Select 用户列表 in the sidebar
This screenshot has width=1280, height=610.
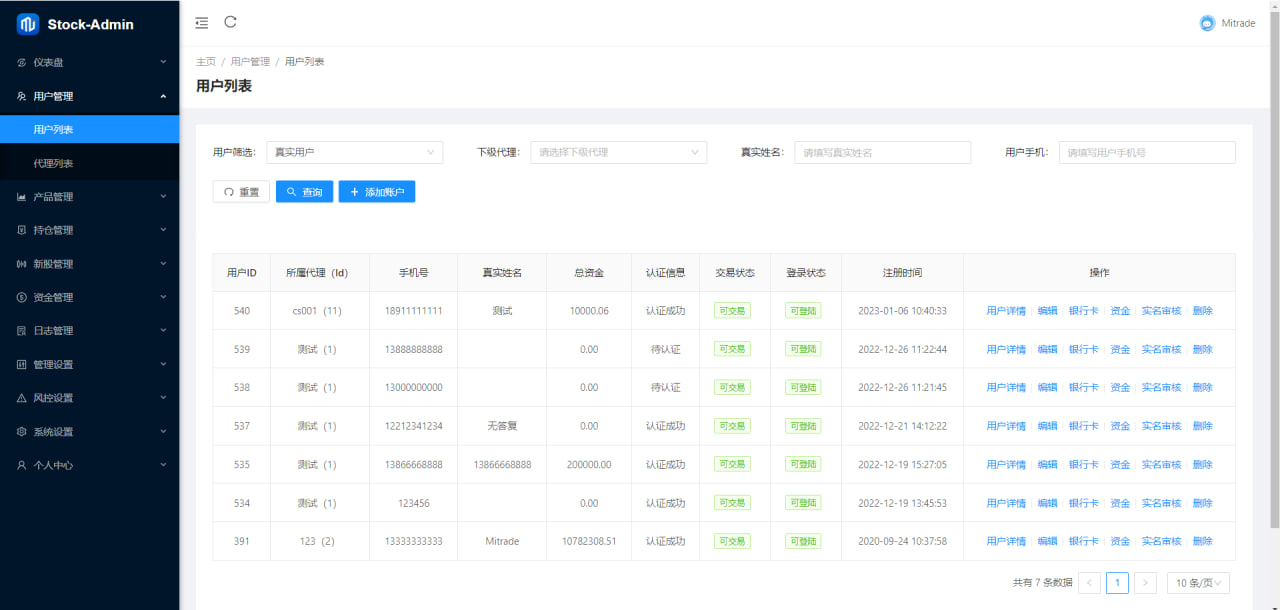54,130
